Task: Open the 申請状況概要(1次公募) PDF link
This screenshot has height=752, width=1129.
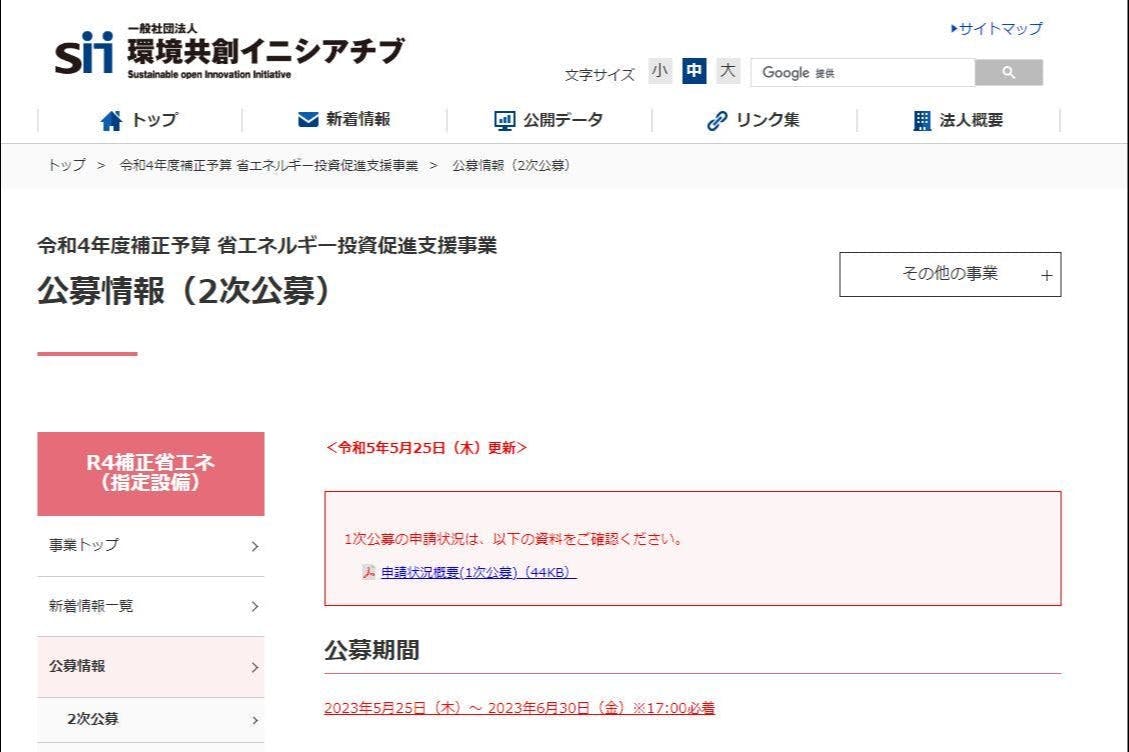Action: [478, 573]
